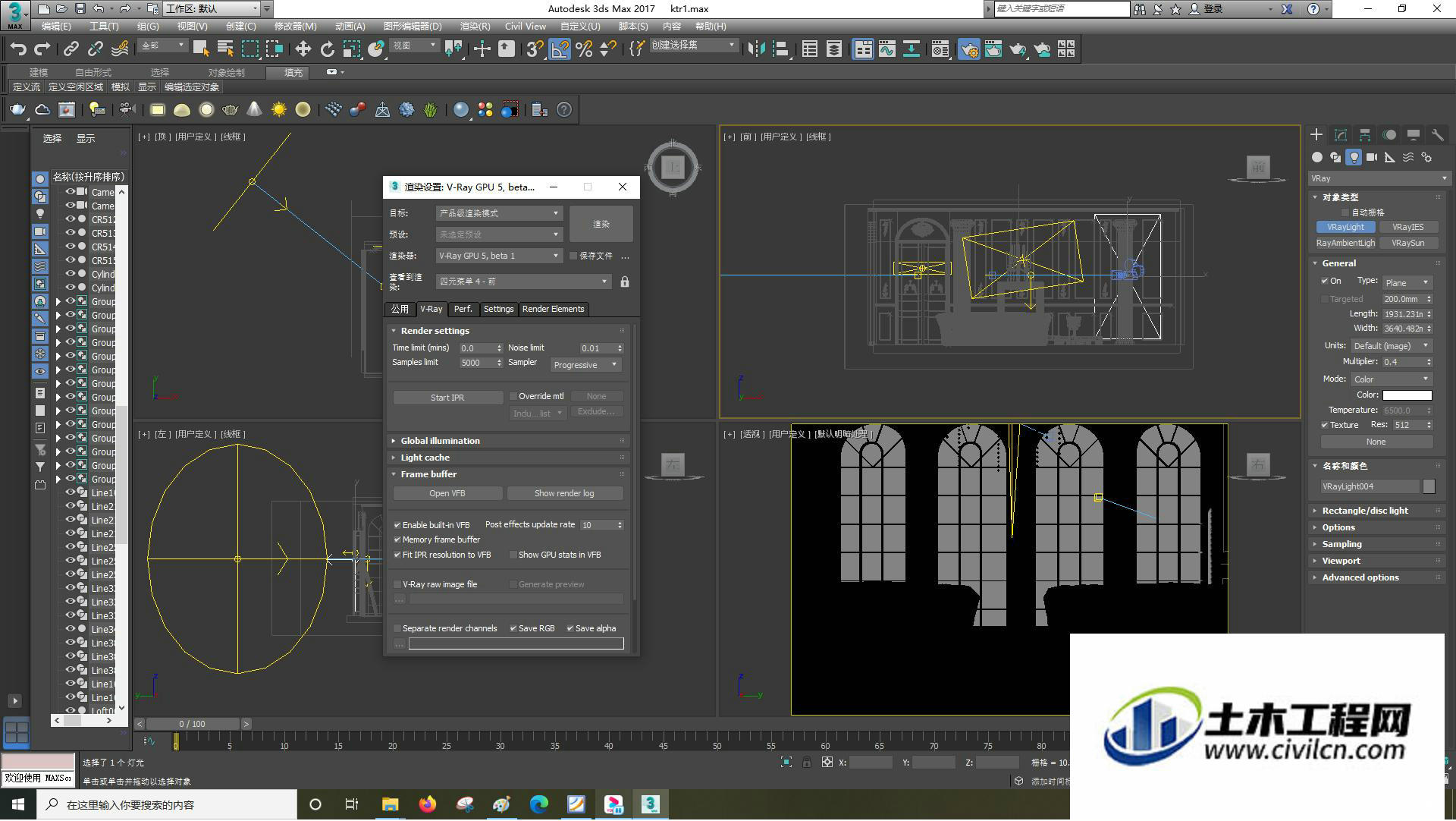The width and height of the screenshot is (1456, 821).
Task: Enable Separate render channels checkbox
Action: tap(397, 629)
